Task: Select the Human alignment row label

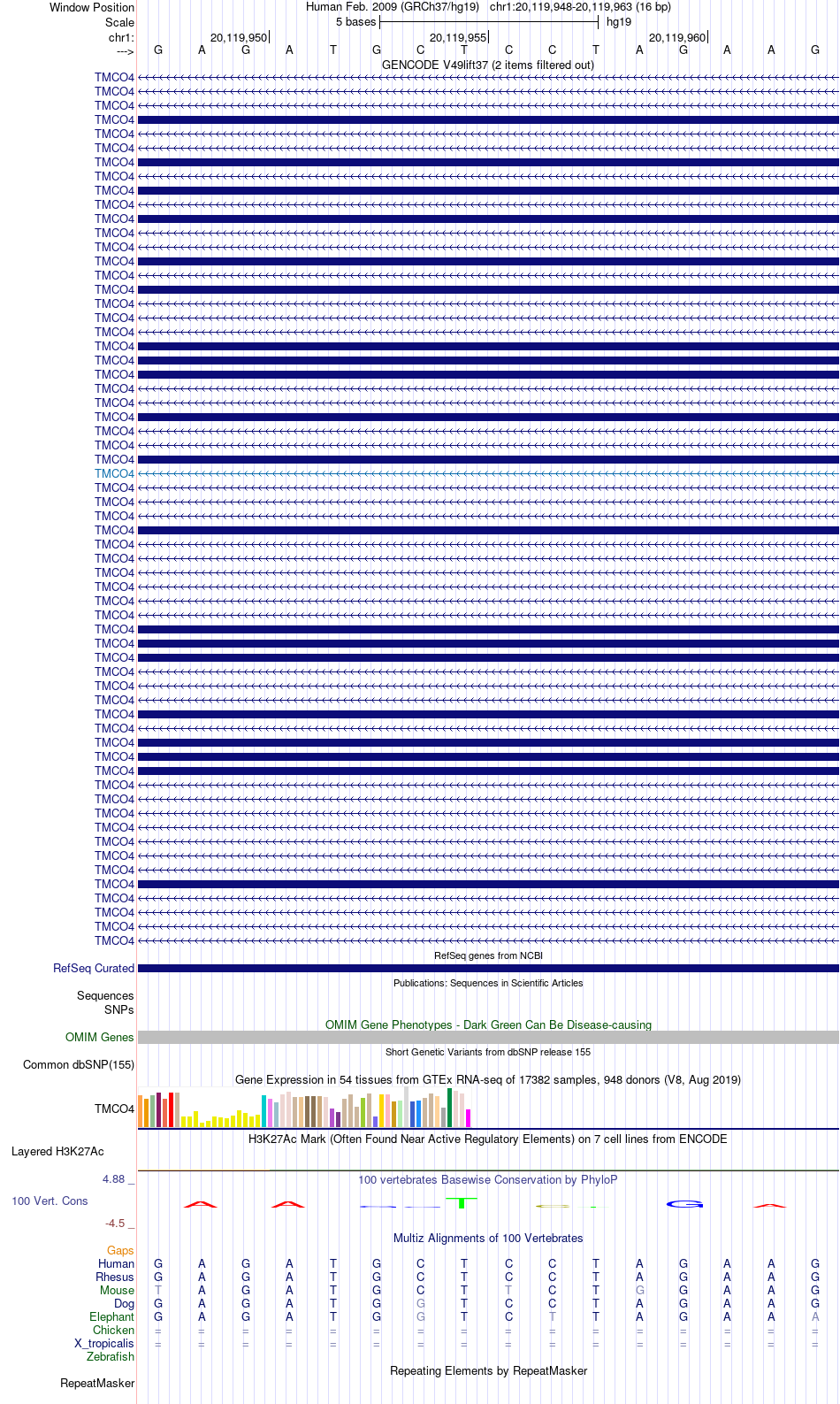Action: 116,1263
